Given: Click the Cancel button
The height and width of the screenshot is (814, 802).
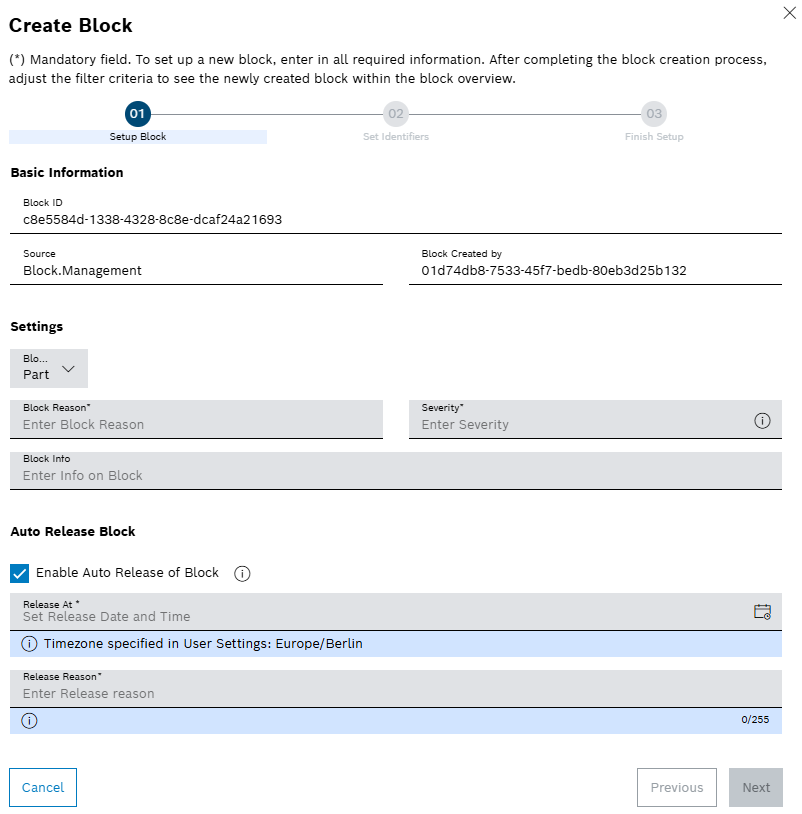Looking at the screenshot, I should [42, 787].
